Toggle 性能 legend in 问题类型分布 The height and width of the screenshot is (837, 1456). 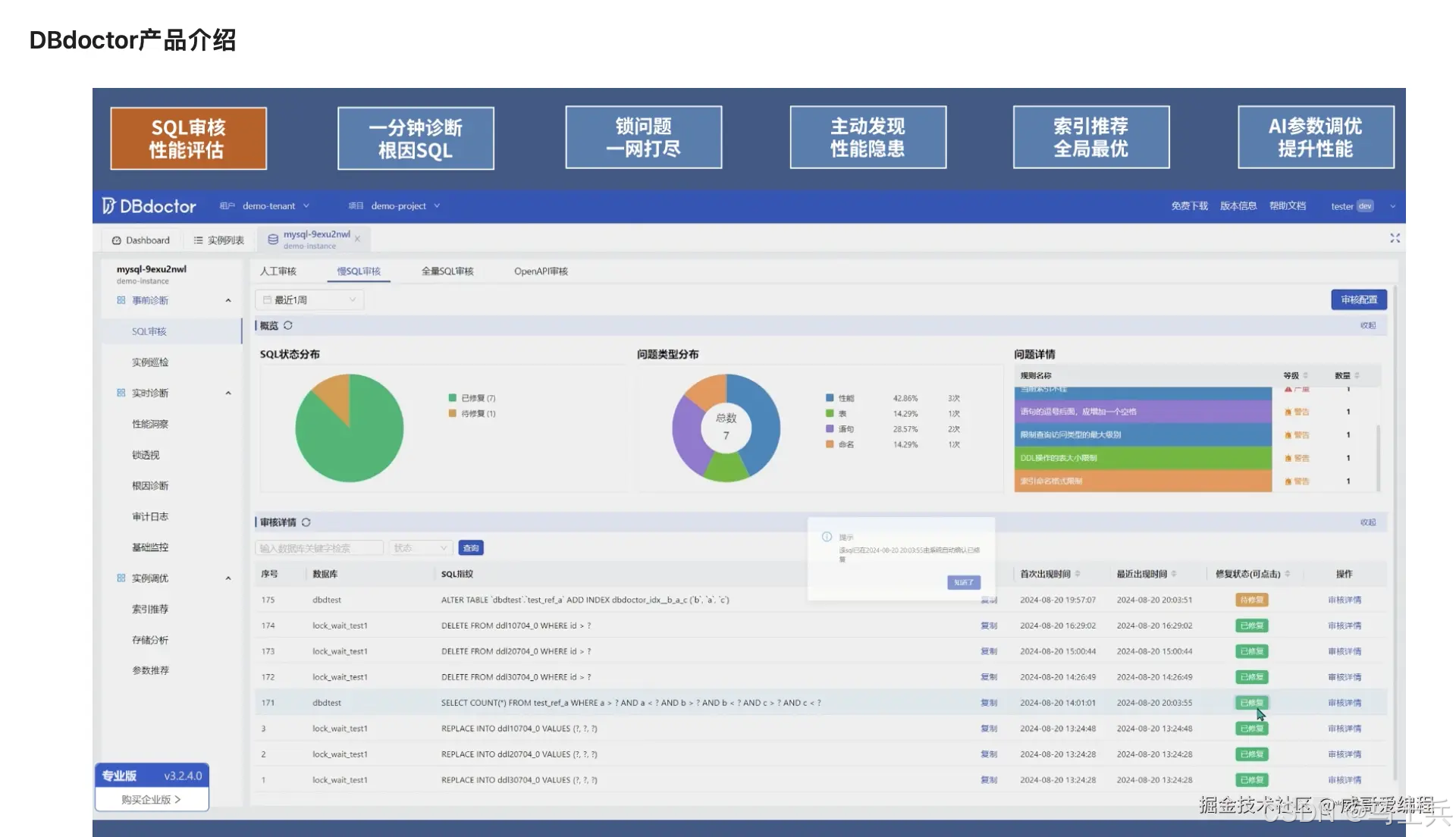[x=840, y=398]
